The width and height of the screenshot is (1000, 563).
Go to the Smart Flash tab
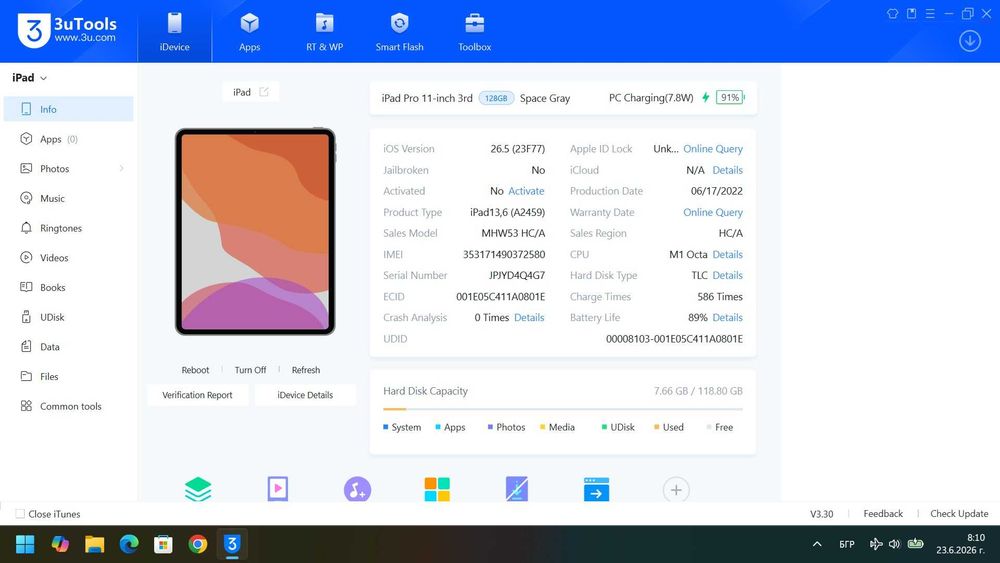coord(399,31)
